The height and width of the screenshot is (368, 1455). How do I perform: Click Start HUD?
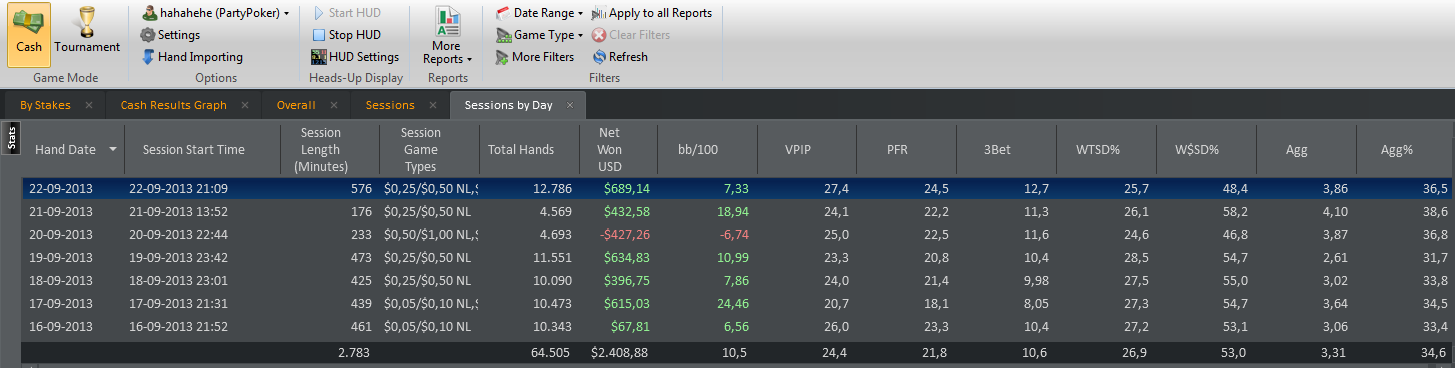(x=346, y=13)
